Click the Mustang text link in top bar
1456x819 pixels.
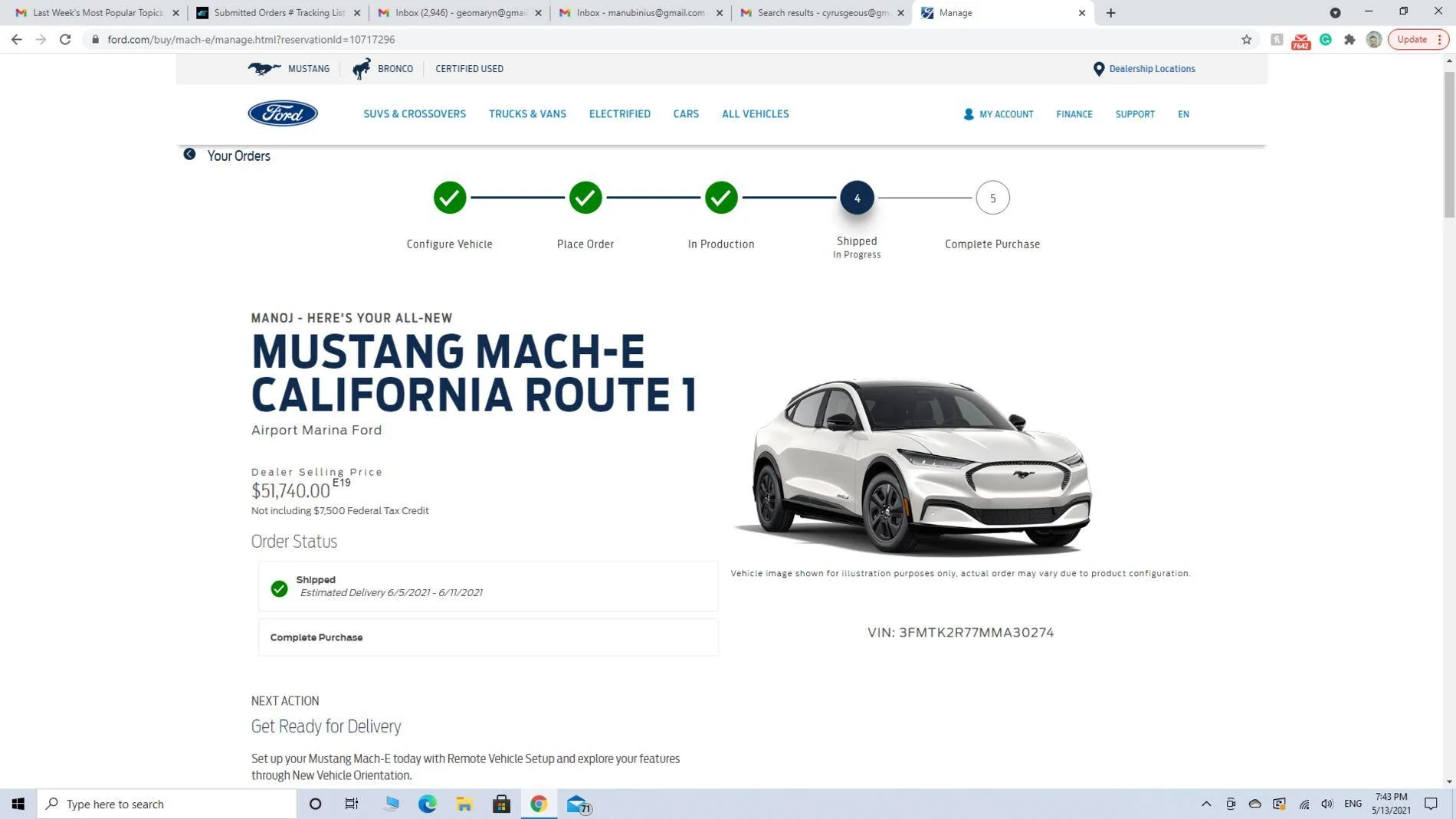pyautogui.click(x=309, y=69)
